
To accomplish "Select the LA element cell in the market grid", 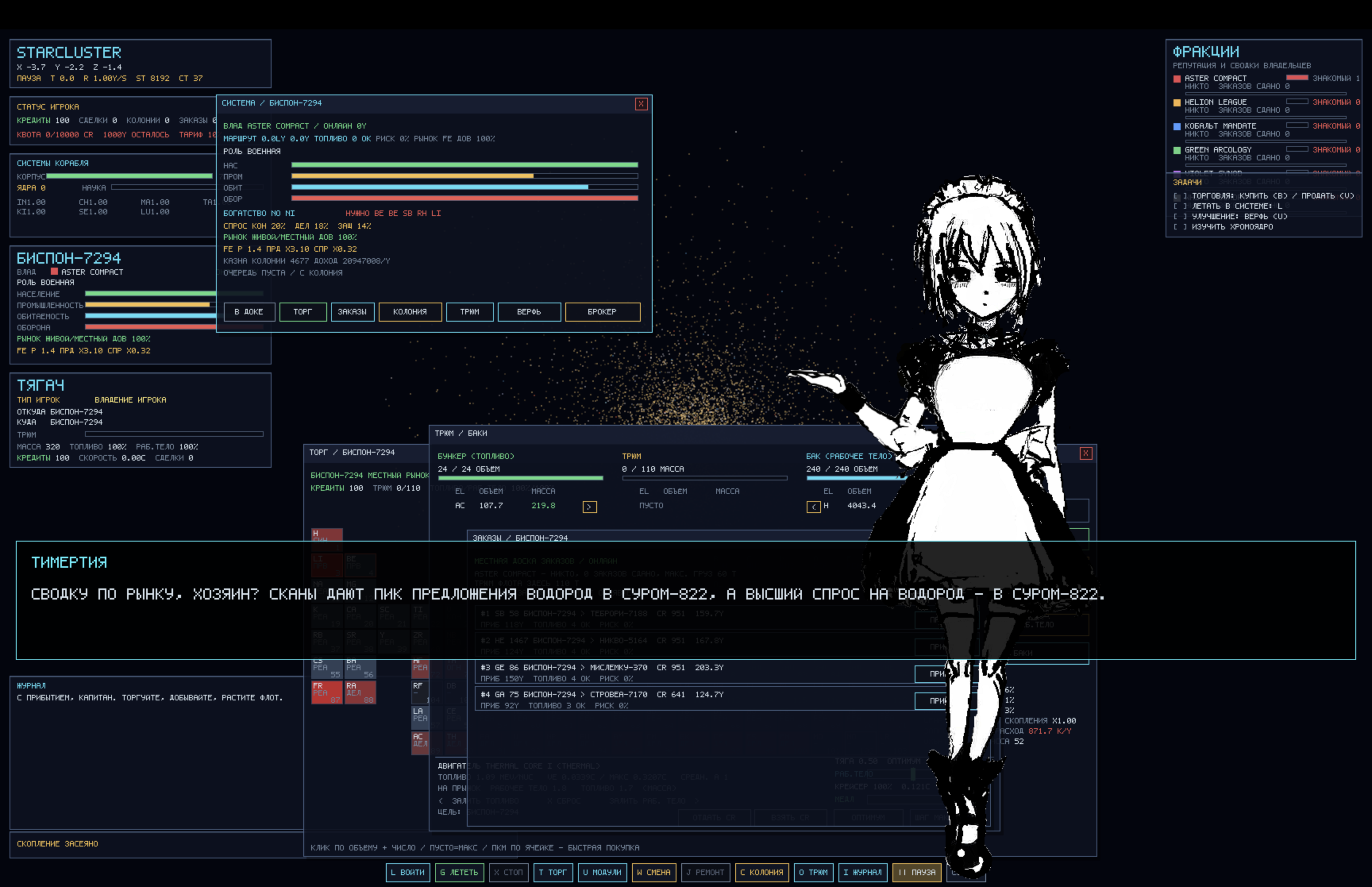I will 420,718.
